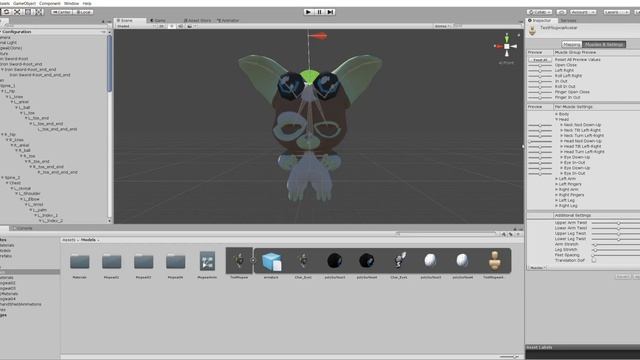Adjust the Upper Arm Twist slider
This screenshot has width=640, height=360.
tap(616, 223)
